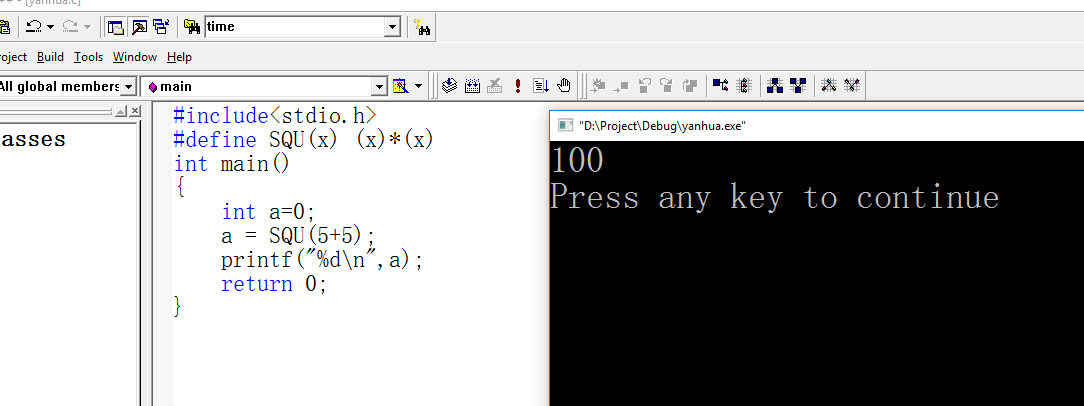Screen dimensions: 1084x406
Task: Click the Undo arrow icon
Action: tap(33, 27)
